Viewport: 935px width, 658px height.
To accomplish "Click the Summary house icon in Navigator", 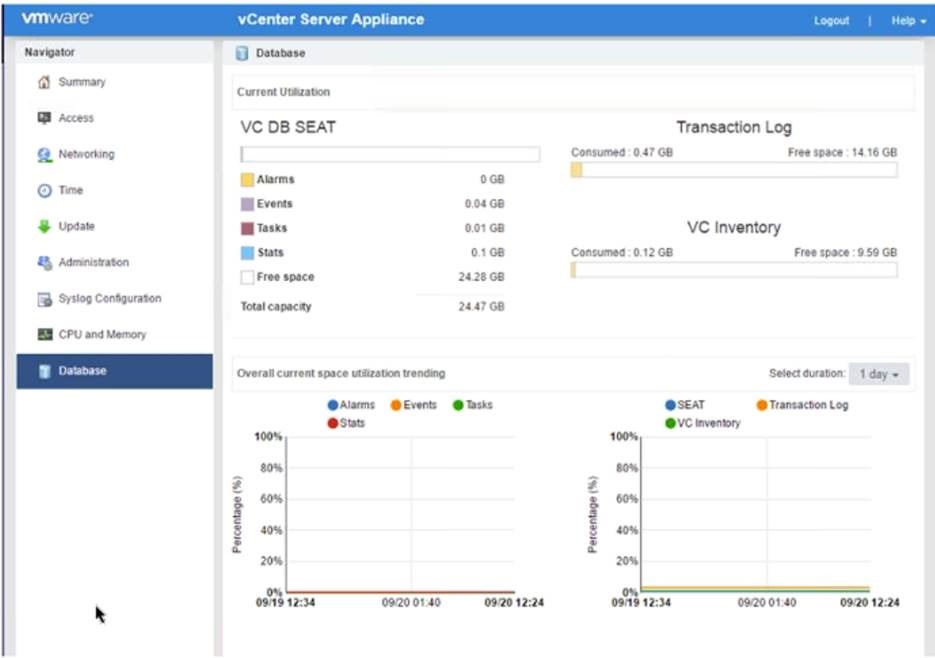I will coord(44,82).
